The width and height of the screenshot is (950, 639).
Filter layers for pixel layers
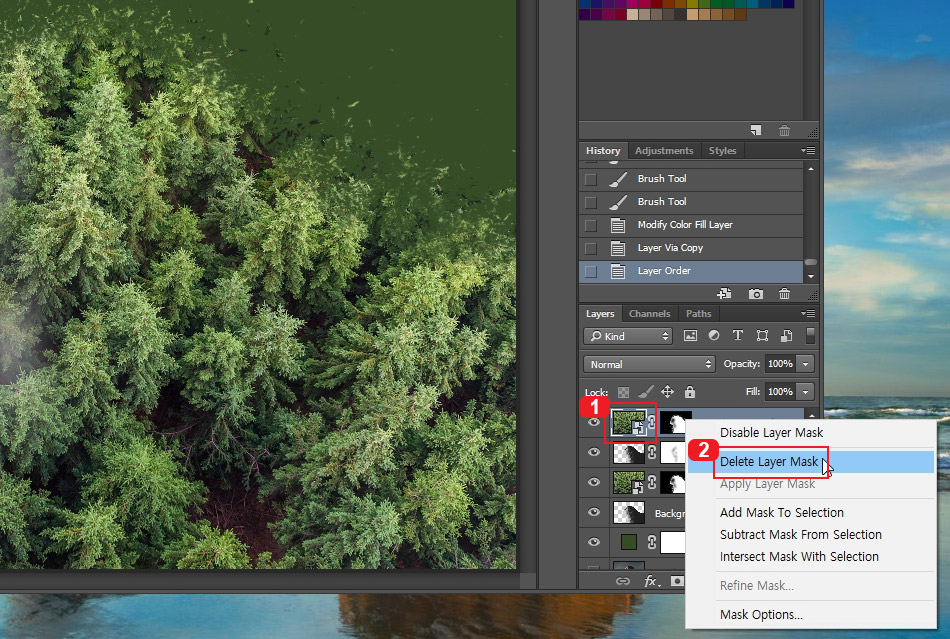[690, 336]
